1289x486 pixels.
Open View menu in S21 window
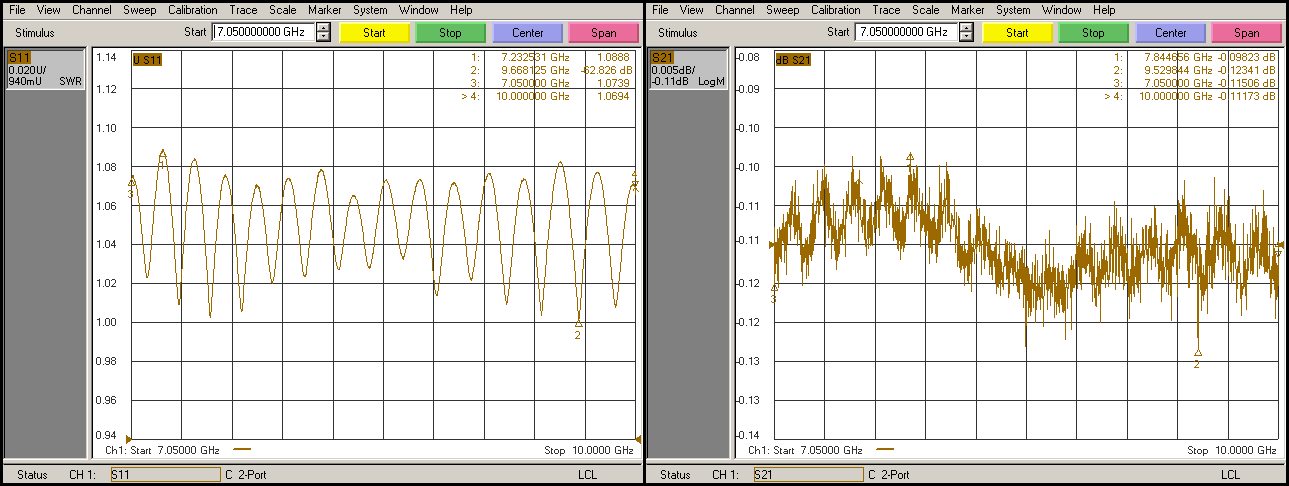[691, 10]
